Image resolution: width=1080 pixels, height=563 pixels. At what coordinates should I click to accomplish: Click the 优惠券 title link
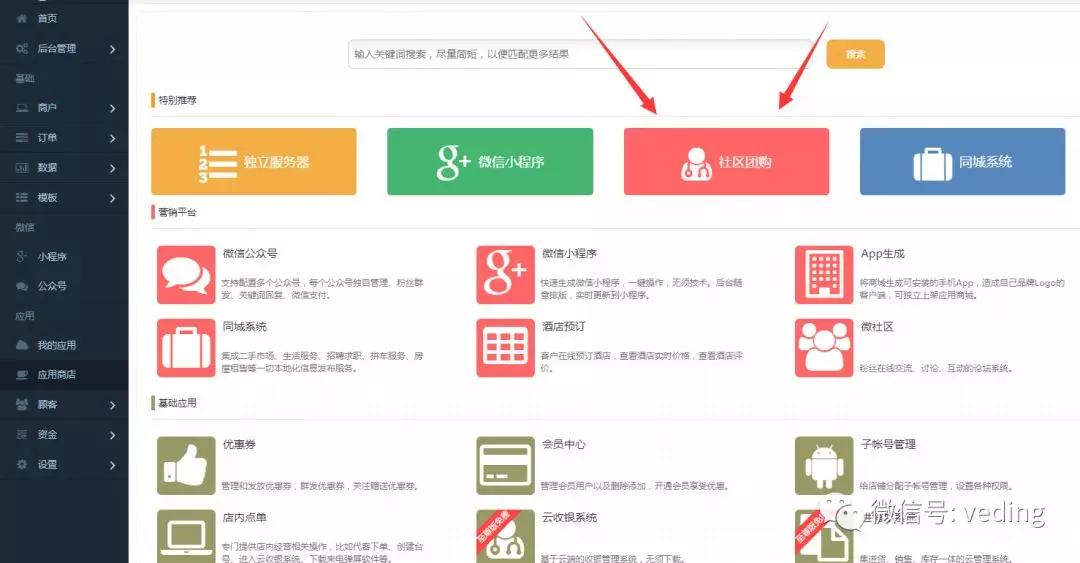pyautogui.click(x=239, y=444)
